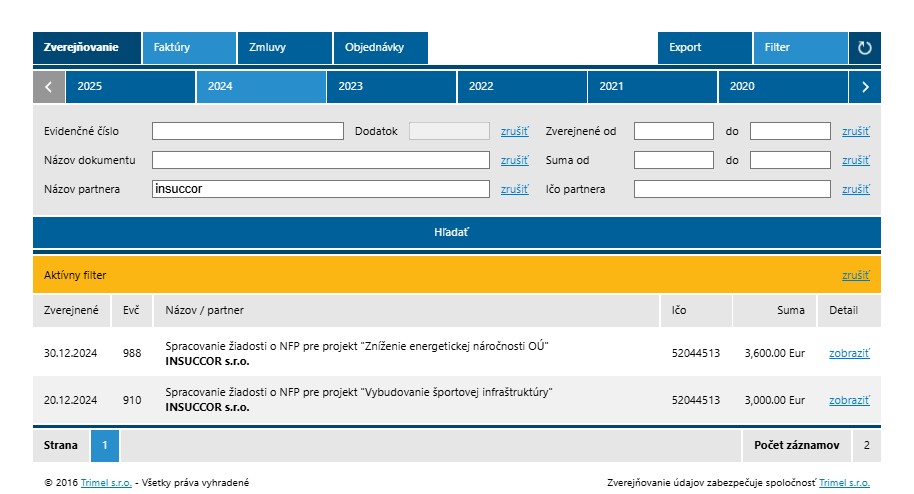Open the Export menu
914x494 pixels.
(704, 47)
